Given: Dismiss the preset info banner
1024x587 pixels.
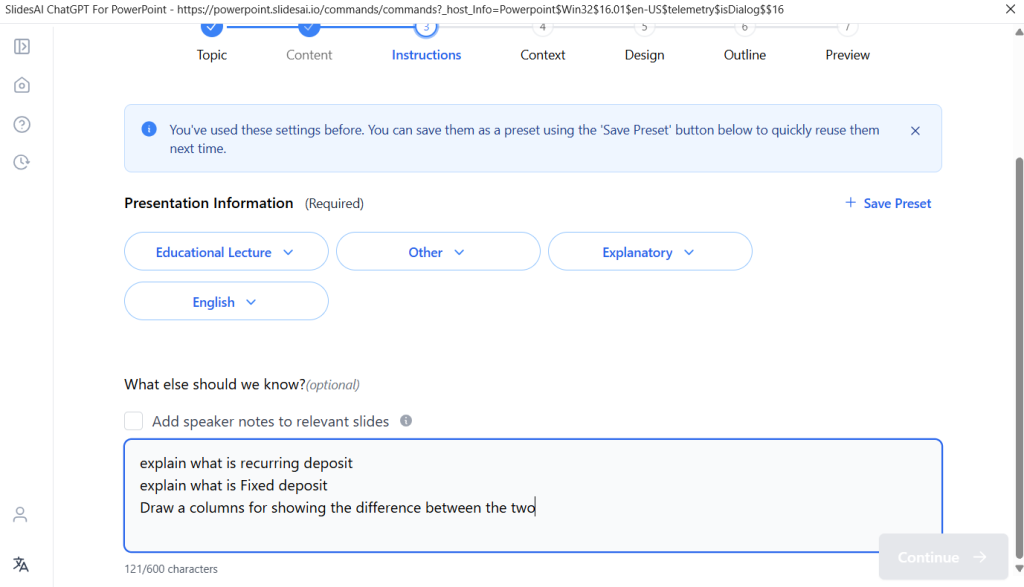Looking at the screenshot, I should click(915, 130).
